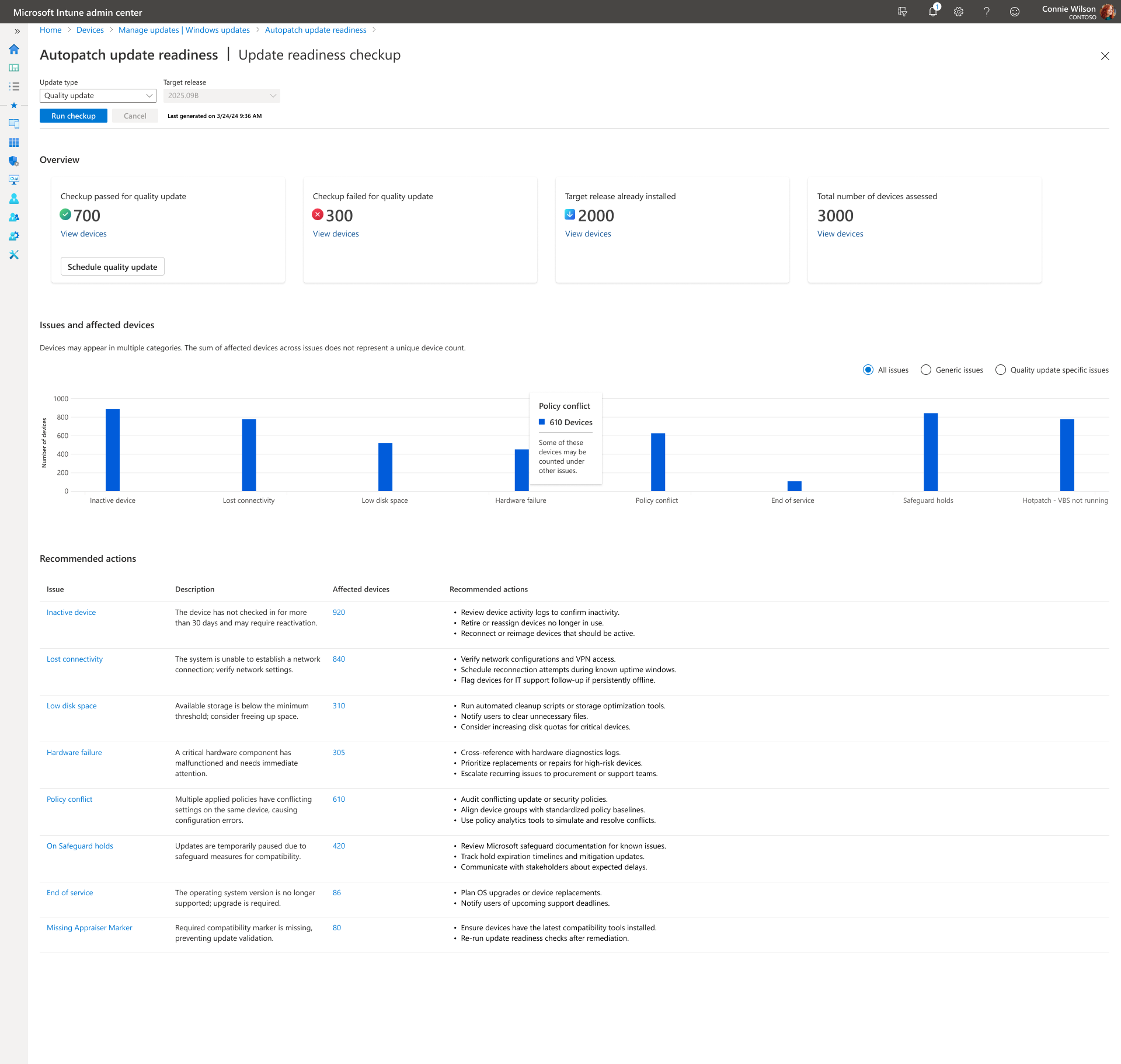Open the Dashboard sidebar icon
The width and height of the screenshot is (1121, 1064).
14,68
